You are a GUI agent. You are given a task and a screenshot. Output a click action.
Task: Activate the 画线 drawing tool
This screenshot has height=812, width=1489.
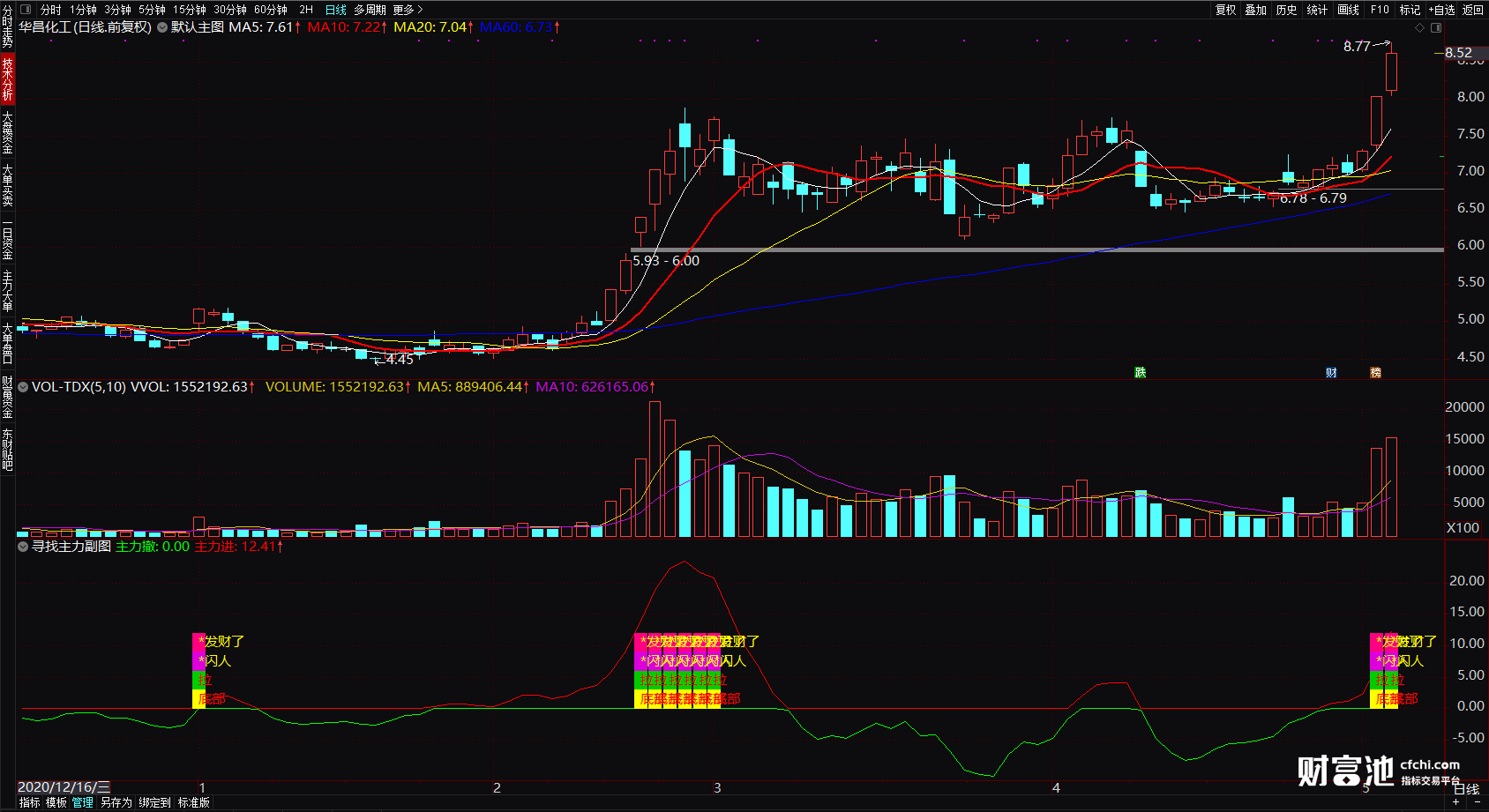tap(1349, 10)
